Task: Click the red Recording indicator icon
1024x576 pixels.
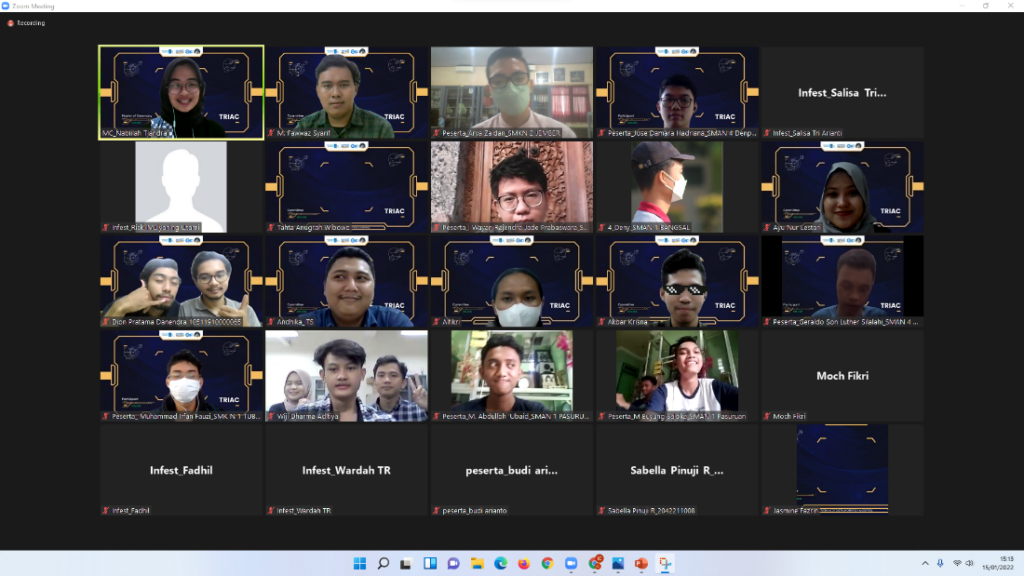Action: coord(11,23)
